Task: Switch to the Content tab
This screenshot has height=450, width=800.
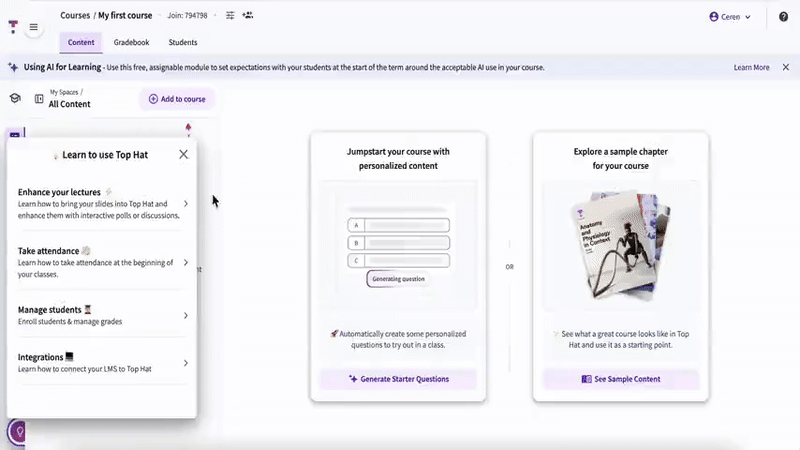Action: pyautogui.click(x=81, y=42)
